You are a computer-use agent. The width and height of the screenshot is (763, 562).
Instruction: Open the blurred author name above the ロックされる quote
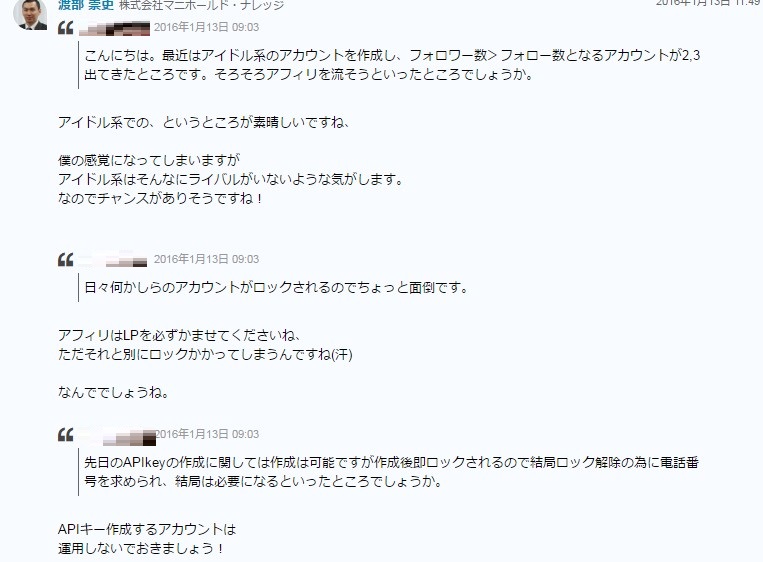(x=112, y=260)
